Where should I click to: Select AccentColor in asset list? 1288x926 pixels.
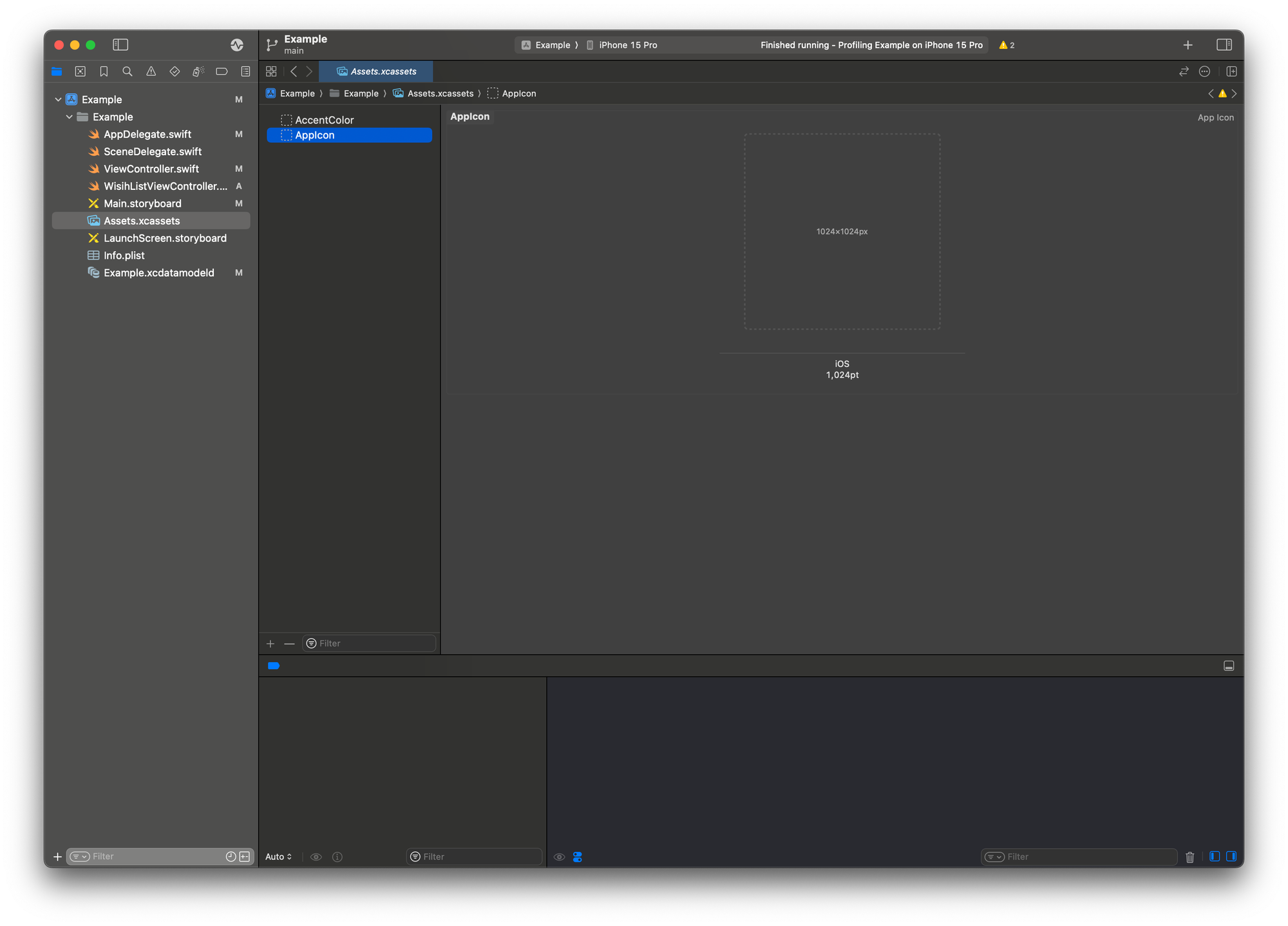(x=324, y=120)
